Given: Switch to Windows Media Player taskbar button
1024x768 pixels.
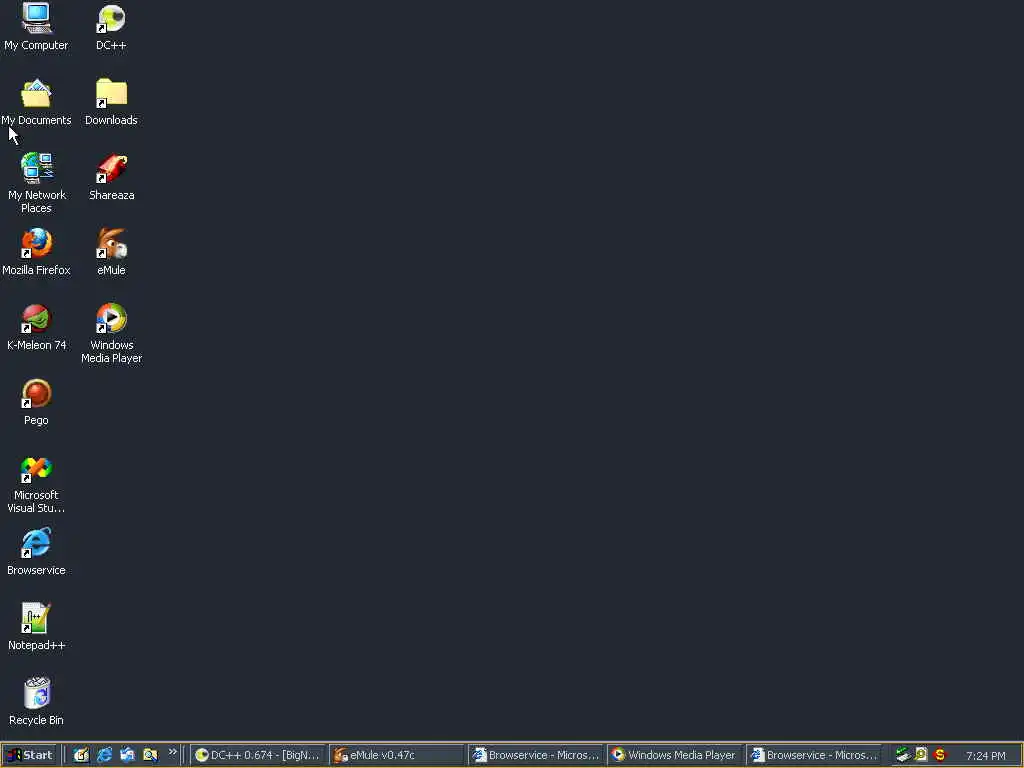Looking at the screenshot, I should [x=675, y=755].
